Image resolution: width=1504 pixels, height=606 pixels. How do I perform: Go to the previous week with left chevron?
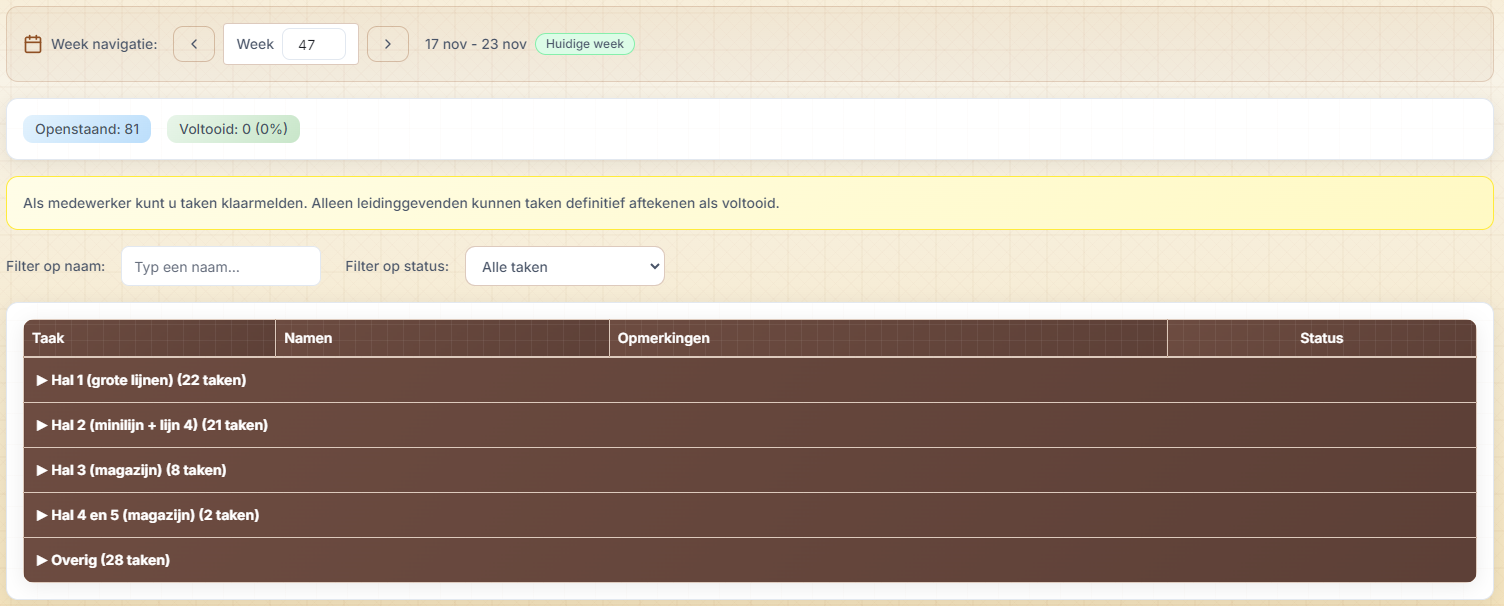[194, 44]
